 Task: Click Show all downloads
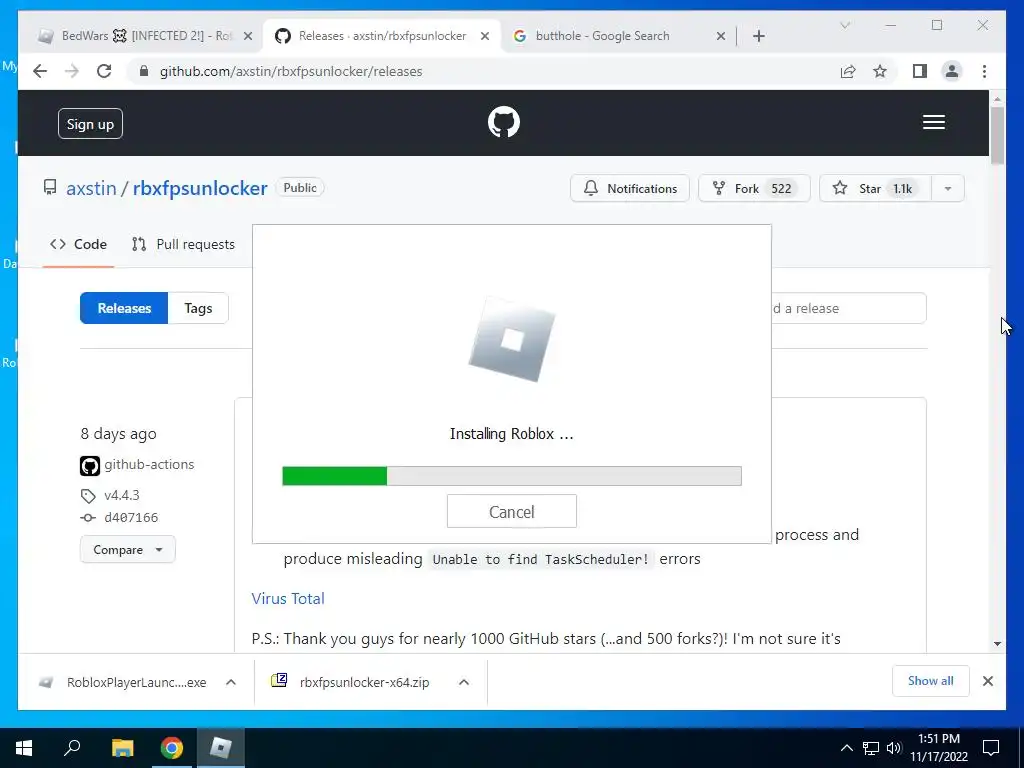930,681
